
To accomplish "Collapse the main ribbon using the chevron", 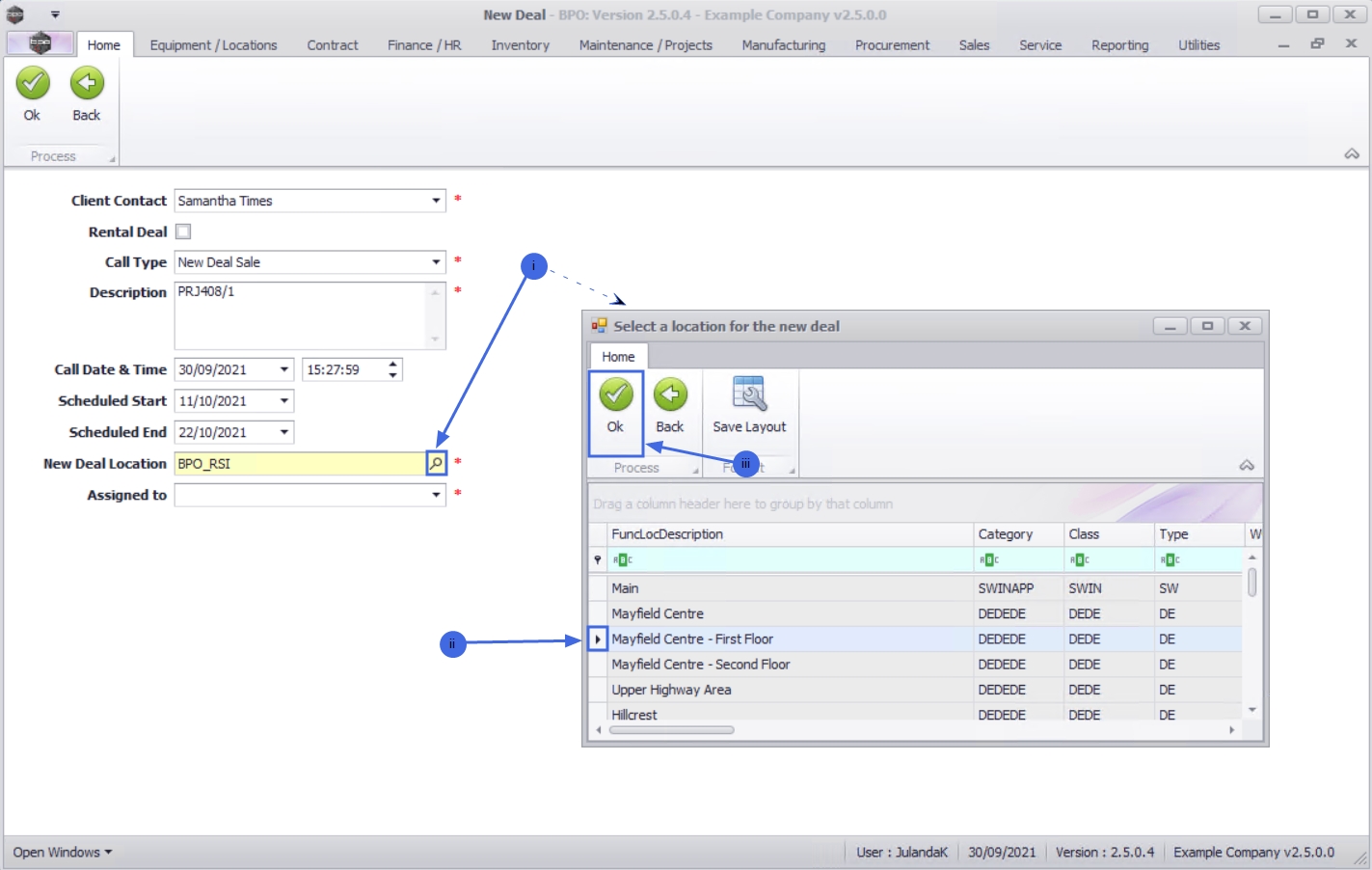I will tap(1352, 154).
